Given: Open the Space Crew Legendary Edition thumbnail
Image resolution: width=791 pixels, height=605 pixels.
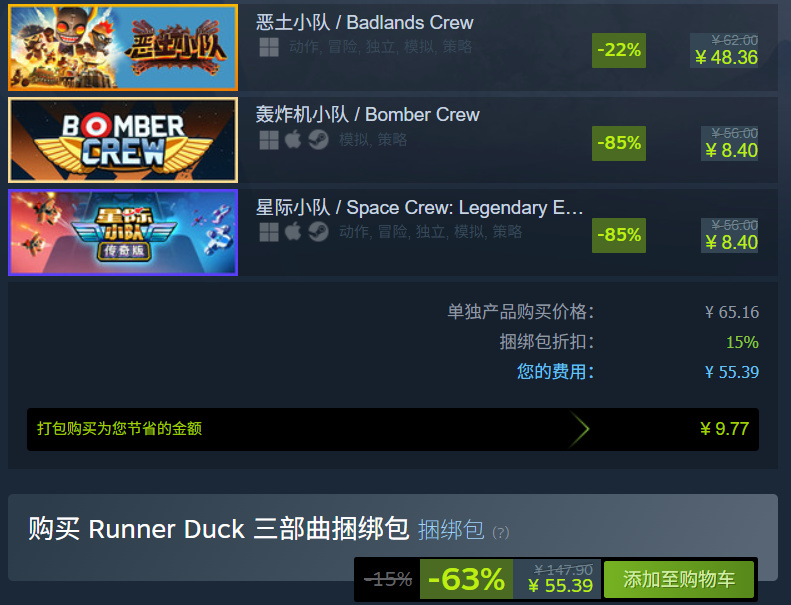Looking at the screenshot, I should (123, 232).
